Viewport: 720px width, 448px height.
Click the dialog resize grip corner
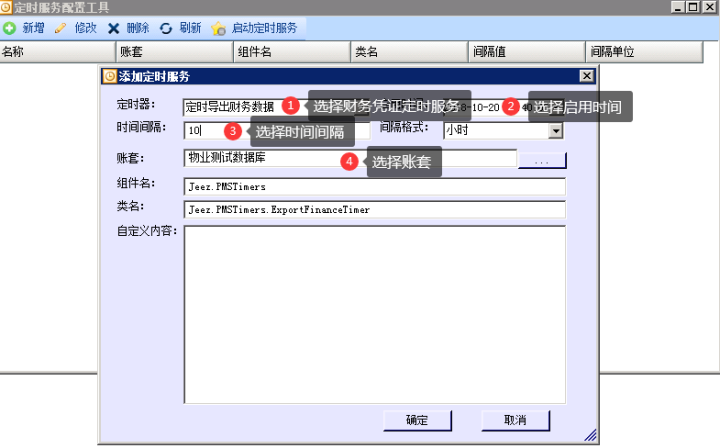tap(591, 435)
